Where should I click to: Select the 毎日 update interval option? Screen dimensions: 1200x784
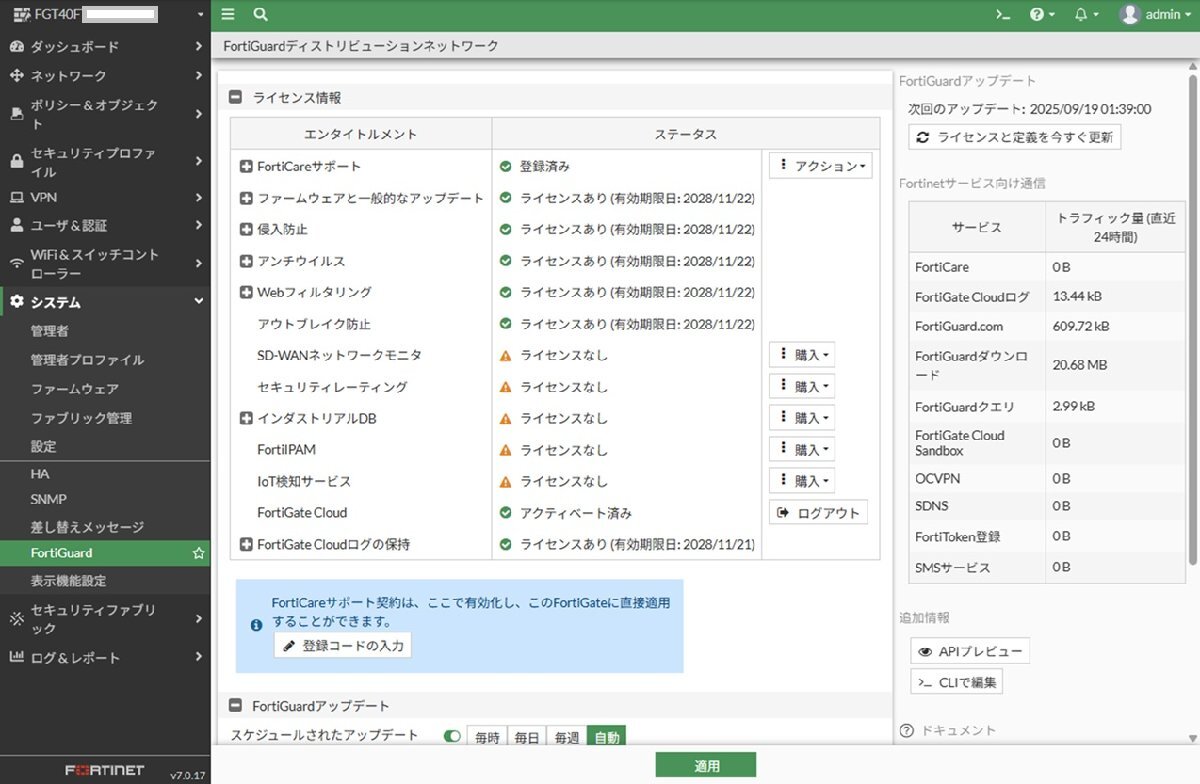(x=527, y=738)
